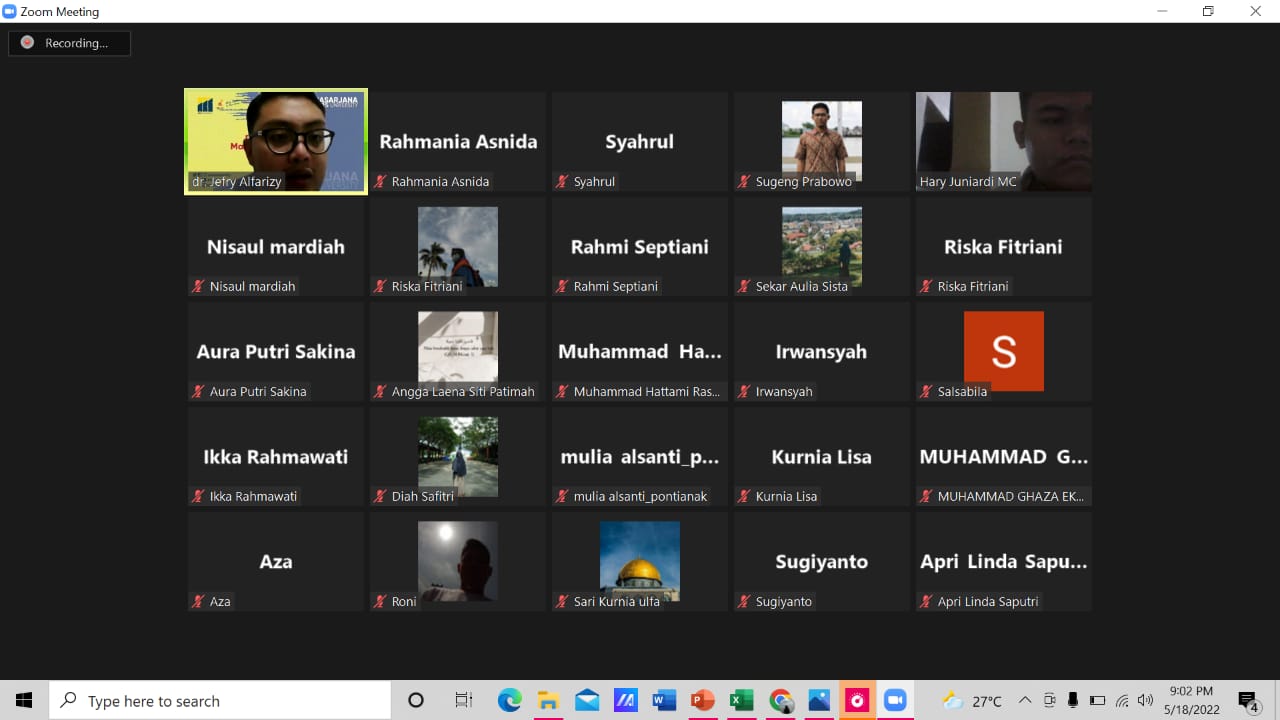Click the muted mic icon beside Sugiyanto
This screenshot has height=720, width=1280.
745,602
